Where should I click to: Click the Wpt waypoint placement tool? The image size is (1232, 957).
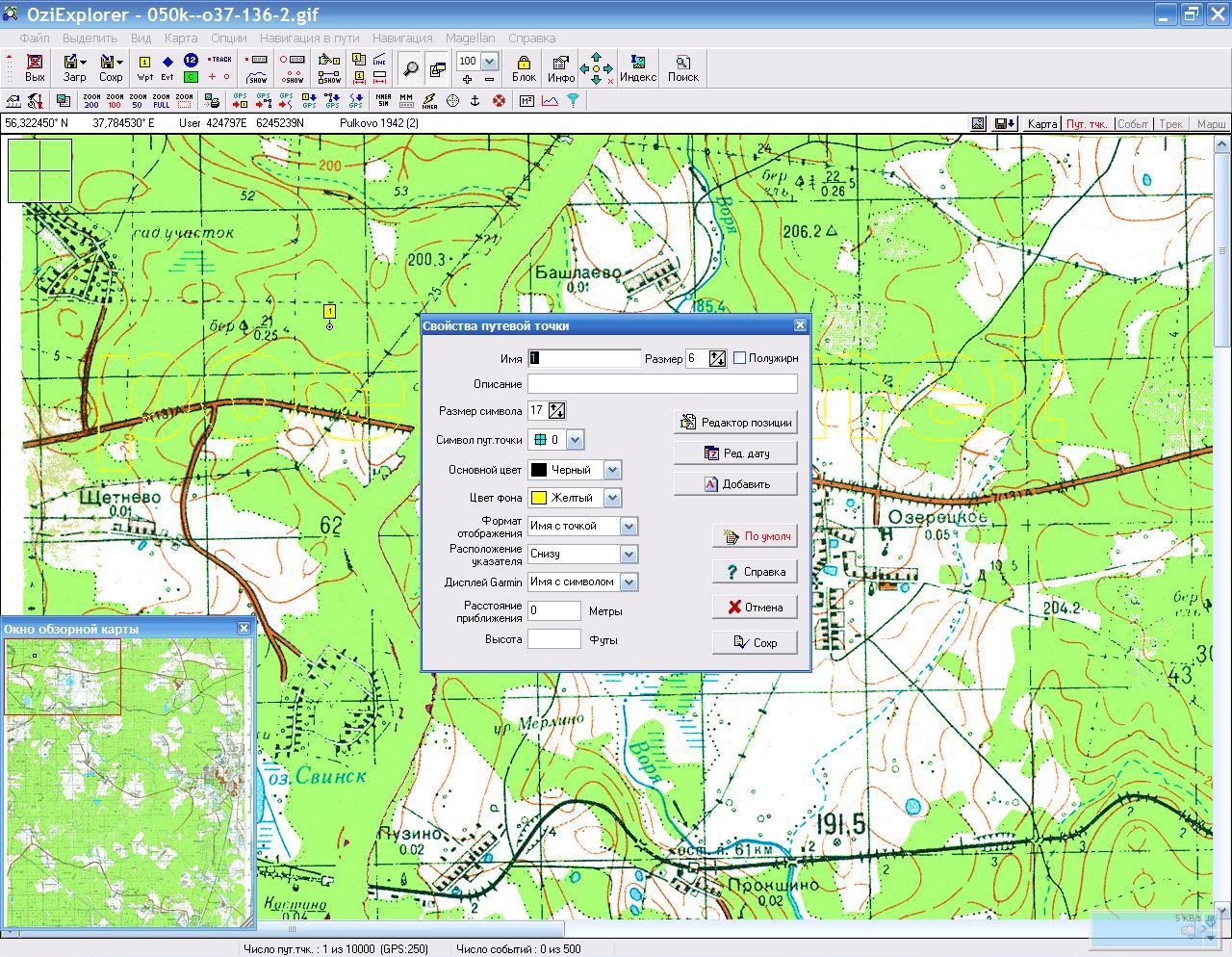coord(144,67)
